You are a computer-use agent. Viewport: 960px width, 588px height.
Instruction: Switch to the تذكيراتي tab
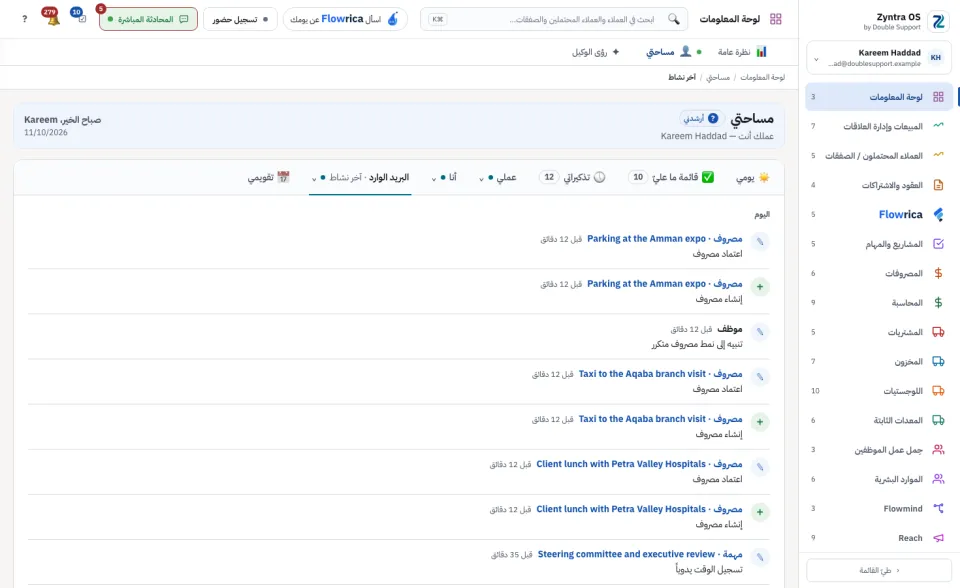pos(572,177)
